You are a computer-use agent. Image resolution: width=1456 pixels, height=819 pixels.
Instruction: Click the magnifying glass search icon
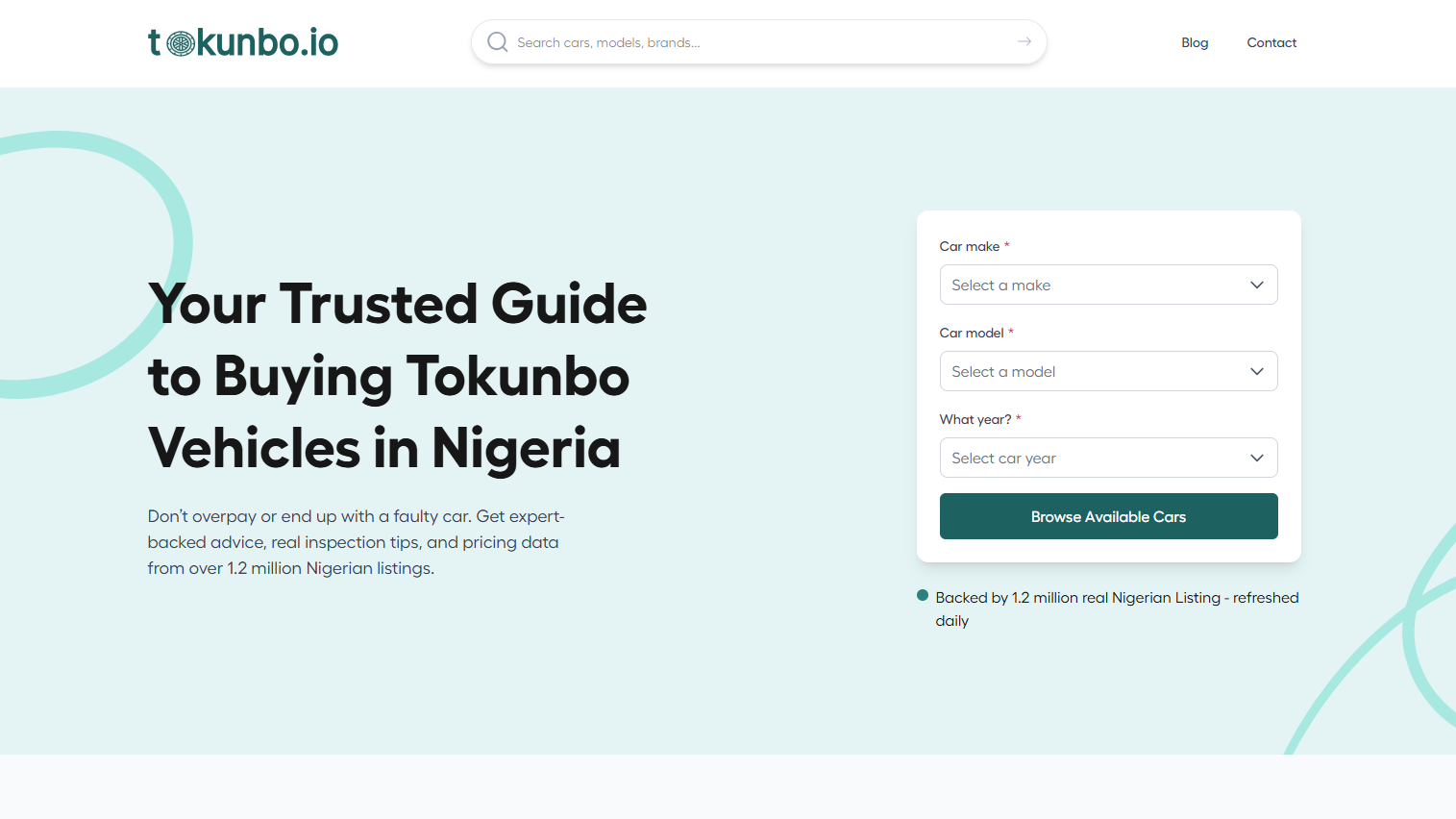497,42
